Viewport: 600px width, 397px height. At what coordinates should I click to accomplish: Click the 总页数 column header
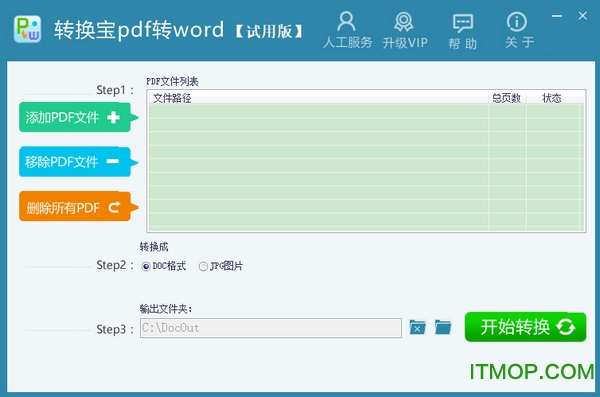pos(507,98)
